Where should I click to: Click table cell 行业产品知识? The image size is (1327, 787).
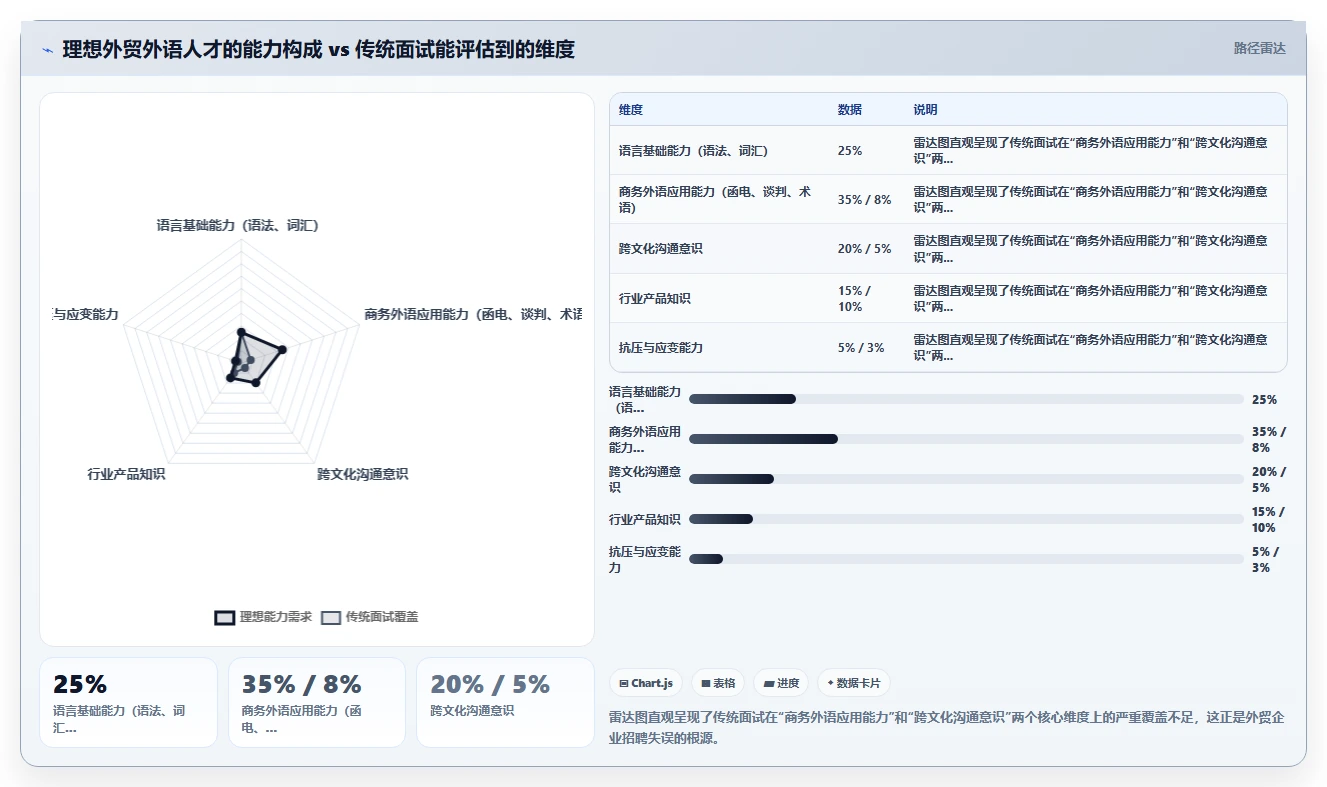coord(655,299)
